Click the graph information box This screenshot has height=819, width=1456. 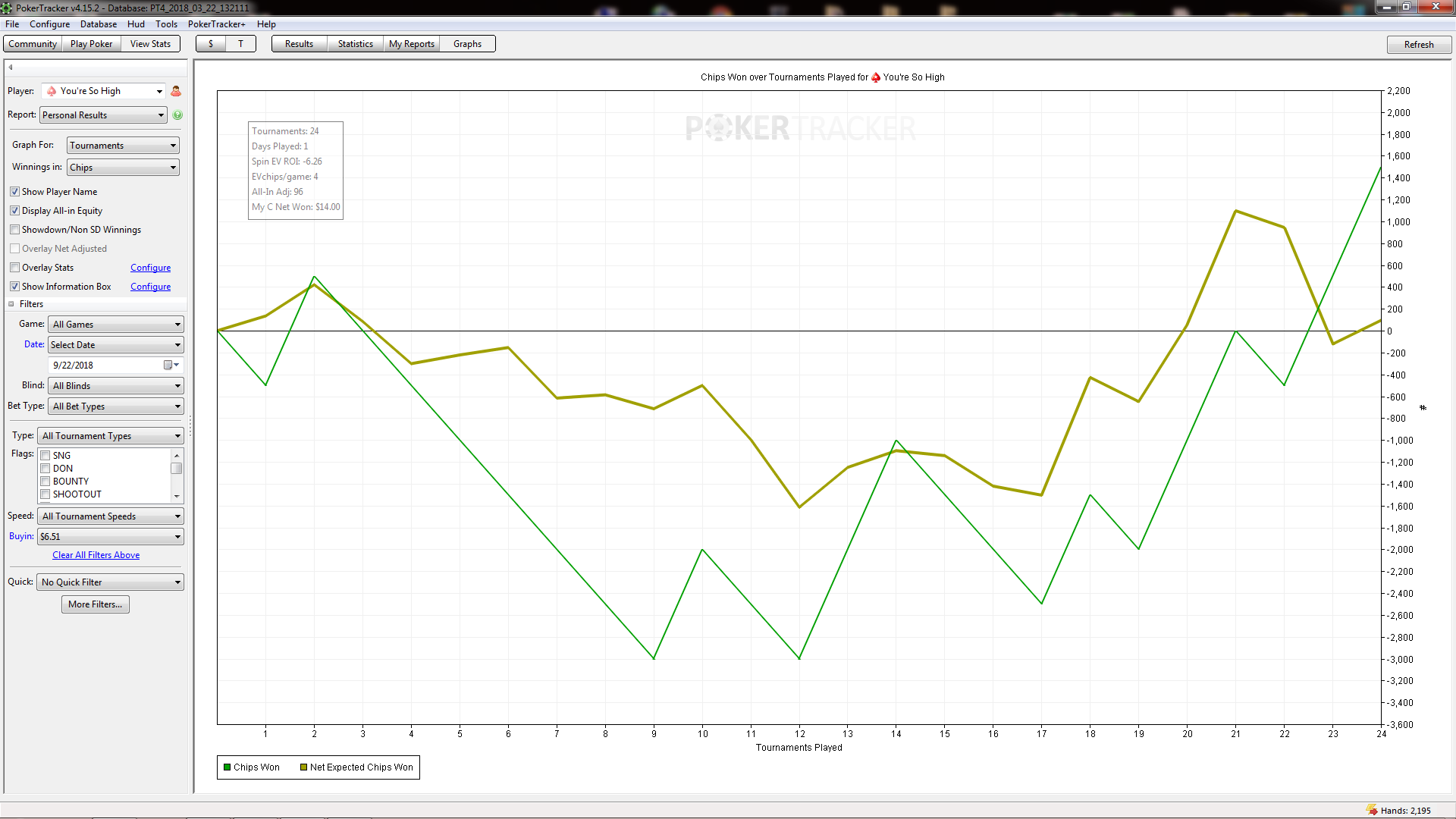(x=296, y=171)
